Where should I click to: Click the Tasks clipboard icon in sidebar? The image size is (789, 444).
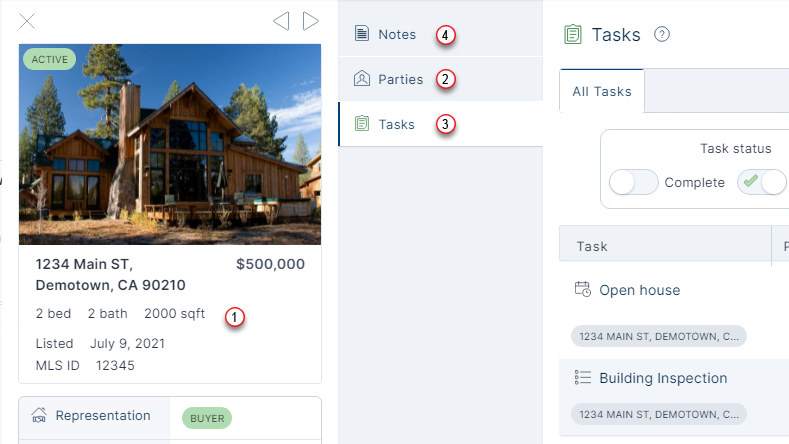coord(361,124)
